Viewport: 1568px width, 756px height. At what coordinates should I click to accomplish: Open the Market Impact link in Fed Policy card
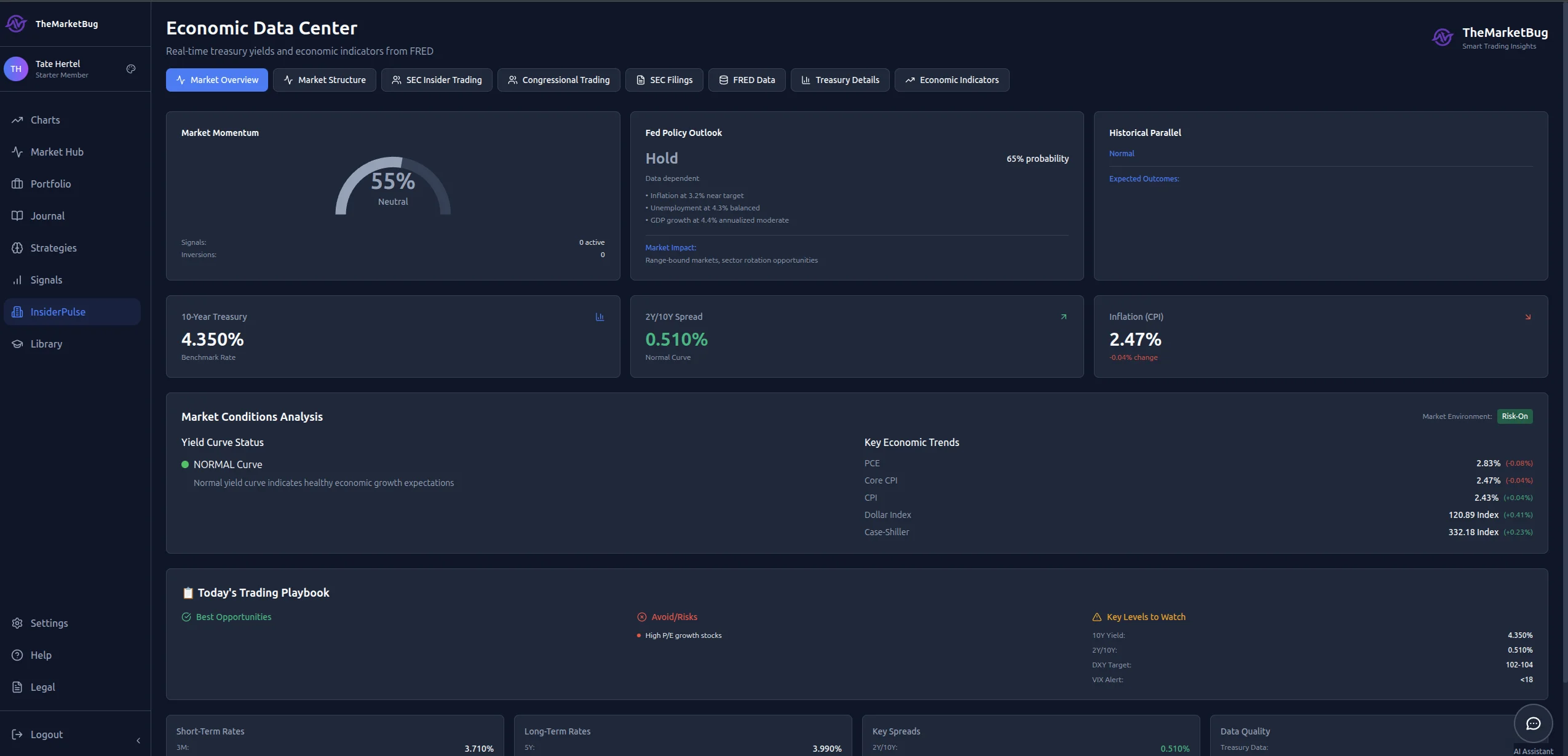pos(670,247)
